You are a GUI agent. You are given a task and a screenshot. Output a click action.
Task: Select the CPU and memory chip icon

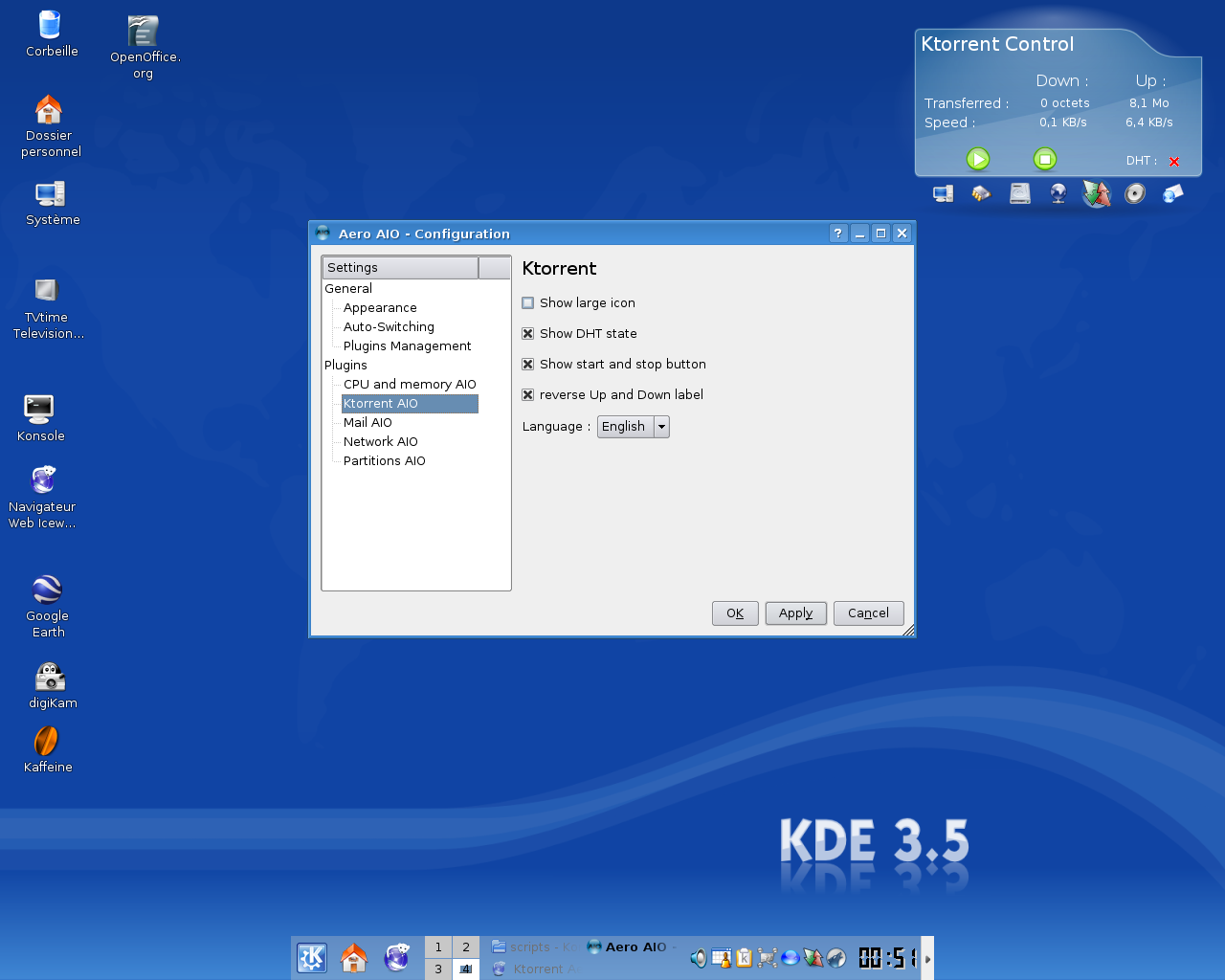point(981,194)
